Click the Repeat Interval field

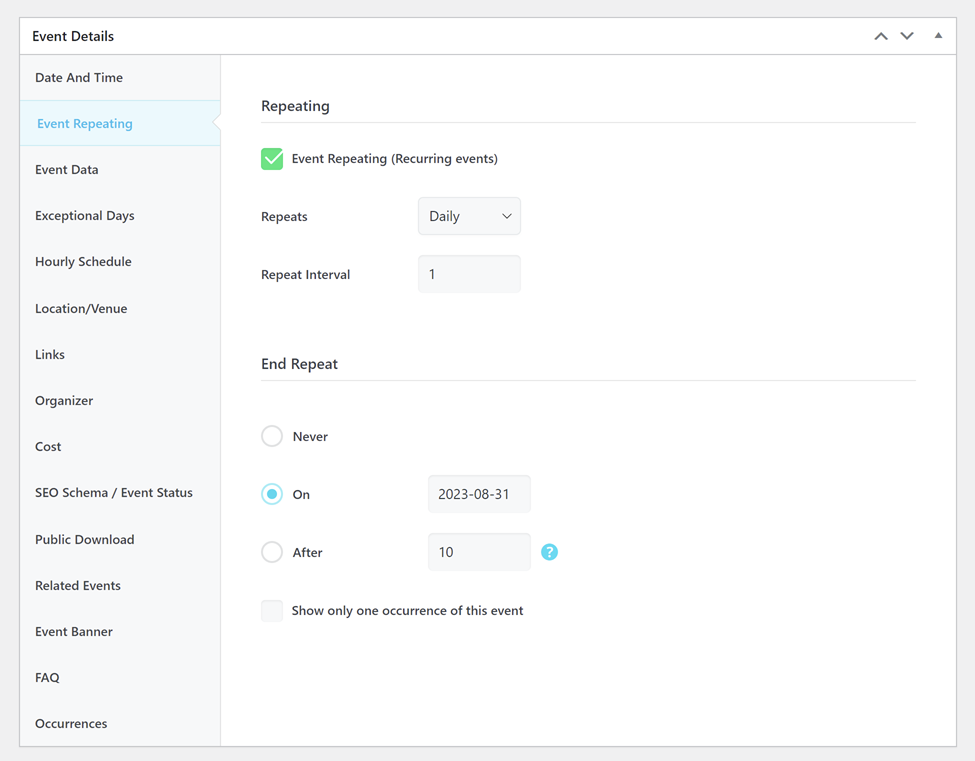(469, 274)
